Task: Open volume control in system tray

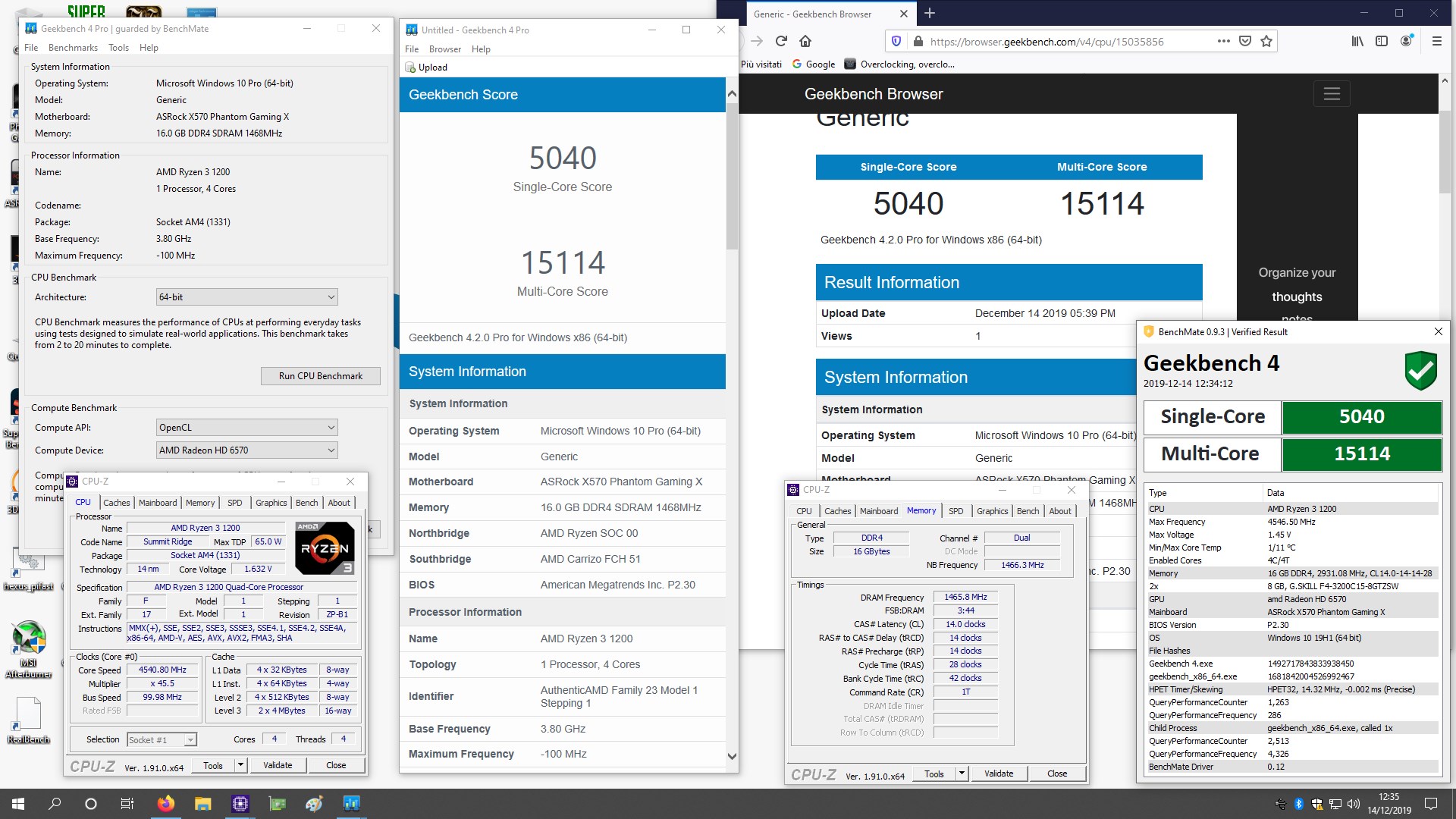Action: pos(1354,804)
